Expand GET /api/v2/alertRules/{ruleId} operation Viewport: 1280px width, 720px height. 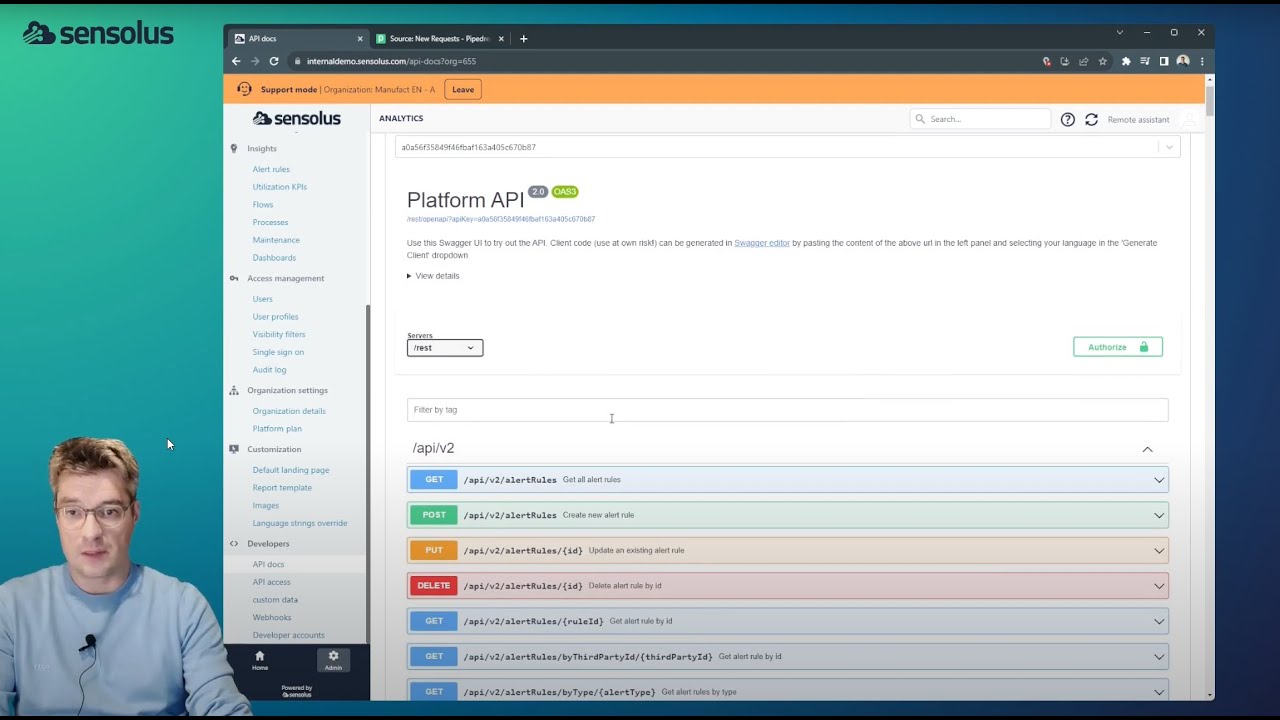(x=787, y=621)
